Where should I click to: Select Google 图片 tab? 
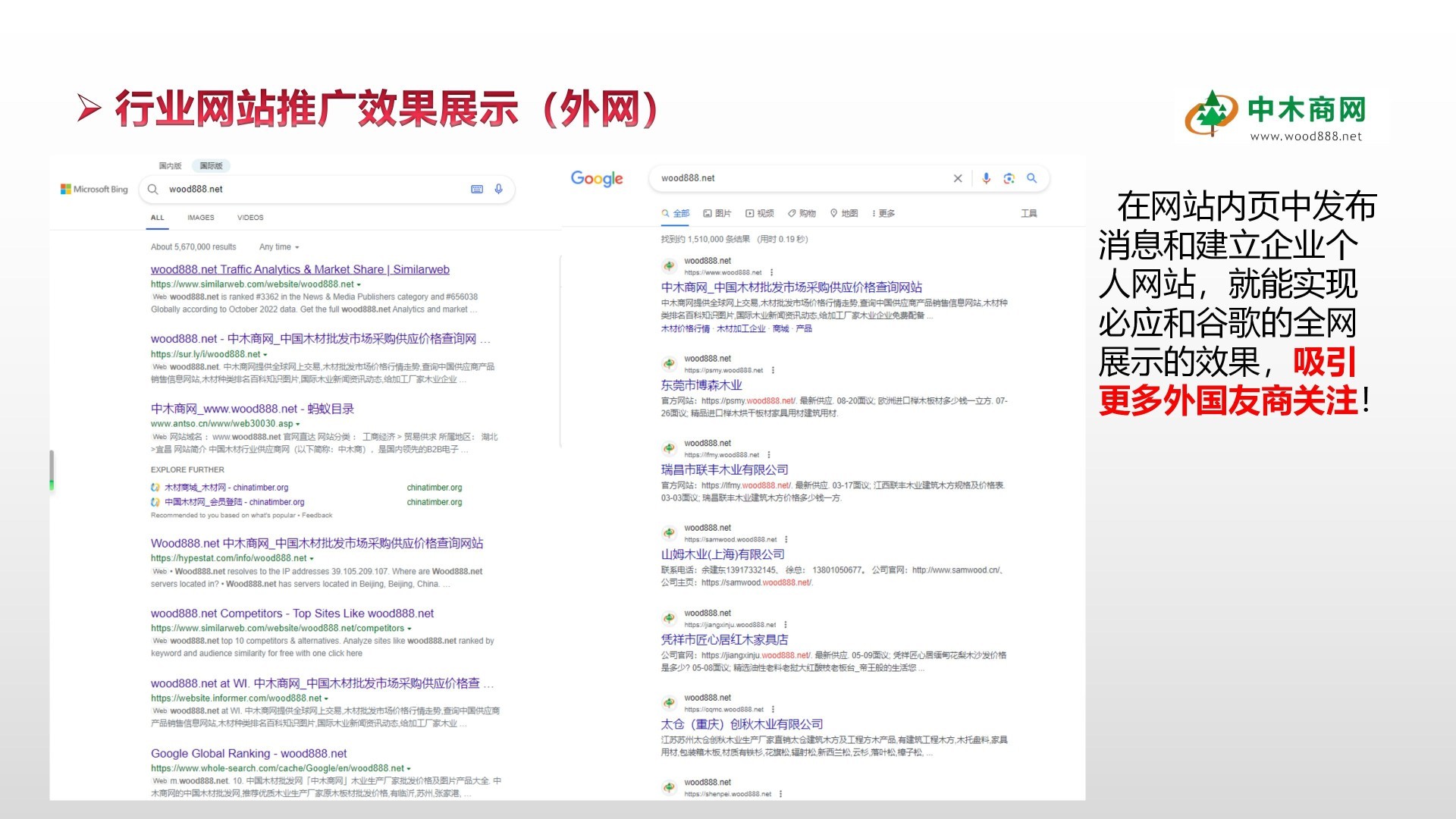click(x=717, y=214)
